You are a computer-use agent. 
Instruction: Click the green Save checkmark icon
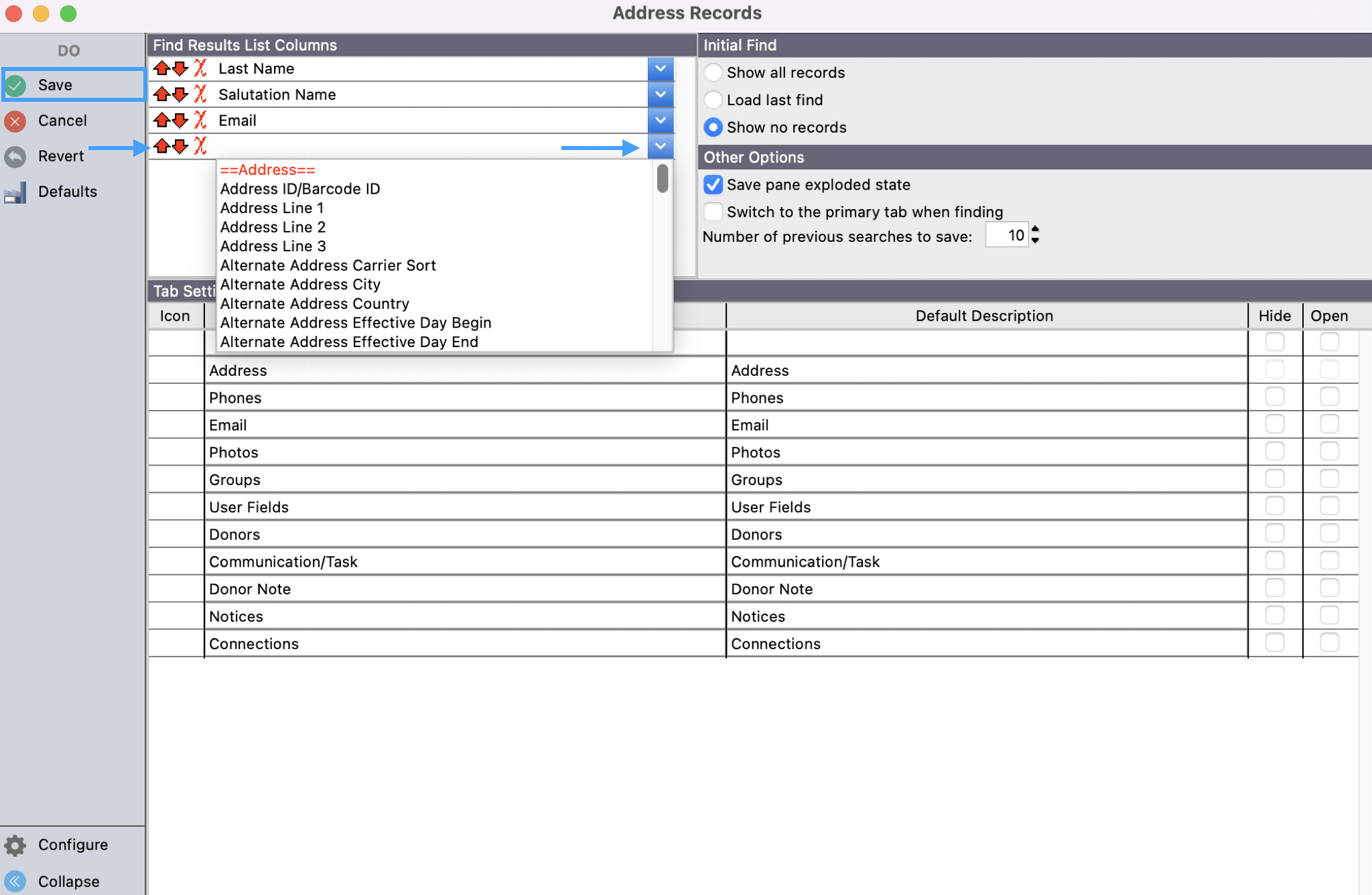15,85
